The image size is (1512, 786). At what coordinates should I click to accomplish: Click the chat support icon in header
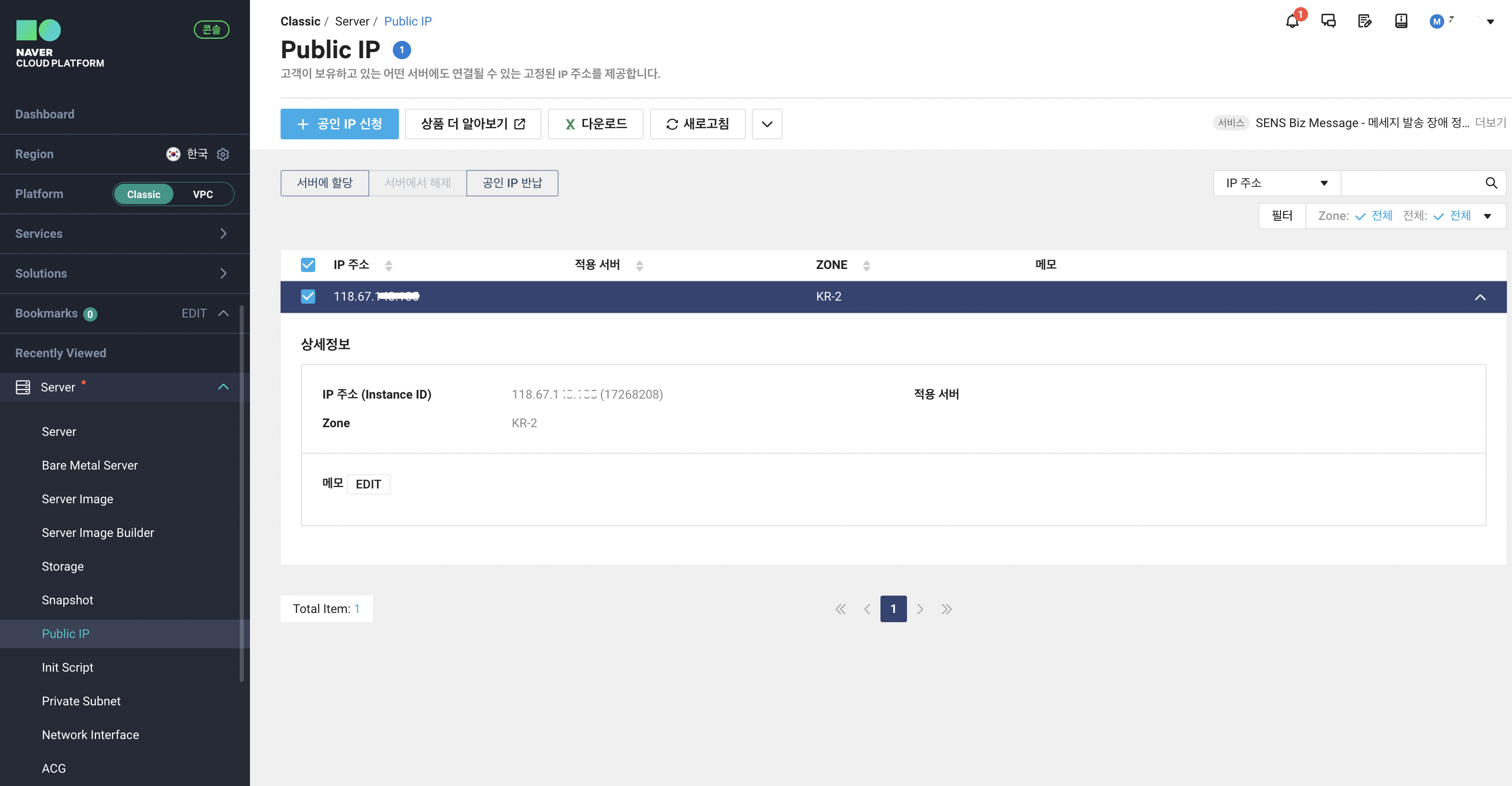pos(1328,21)
